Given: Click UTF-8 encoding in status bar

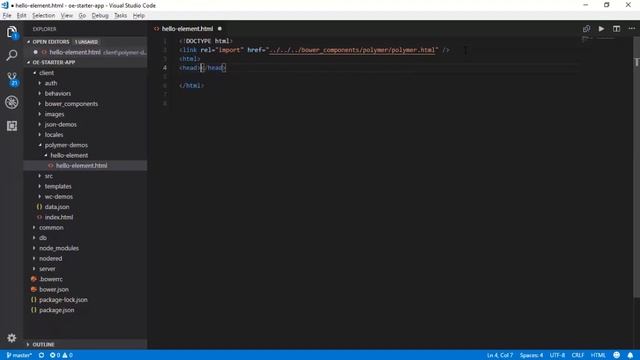Looking at the screenshot, I should tap(557, 355).
